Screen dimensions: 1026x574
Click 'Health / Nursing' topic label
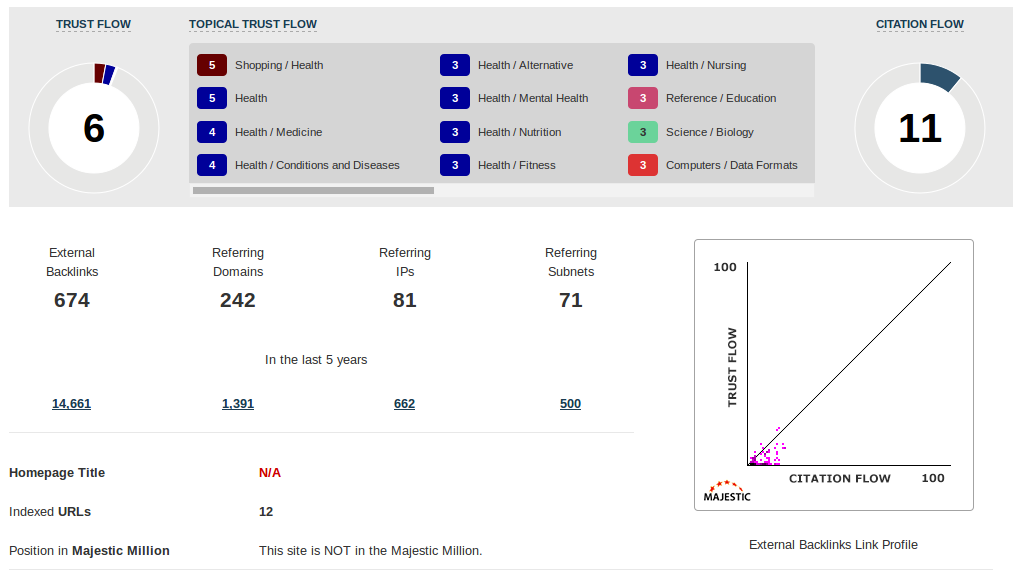tap(706, 65)
